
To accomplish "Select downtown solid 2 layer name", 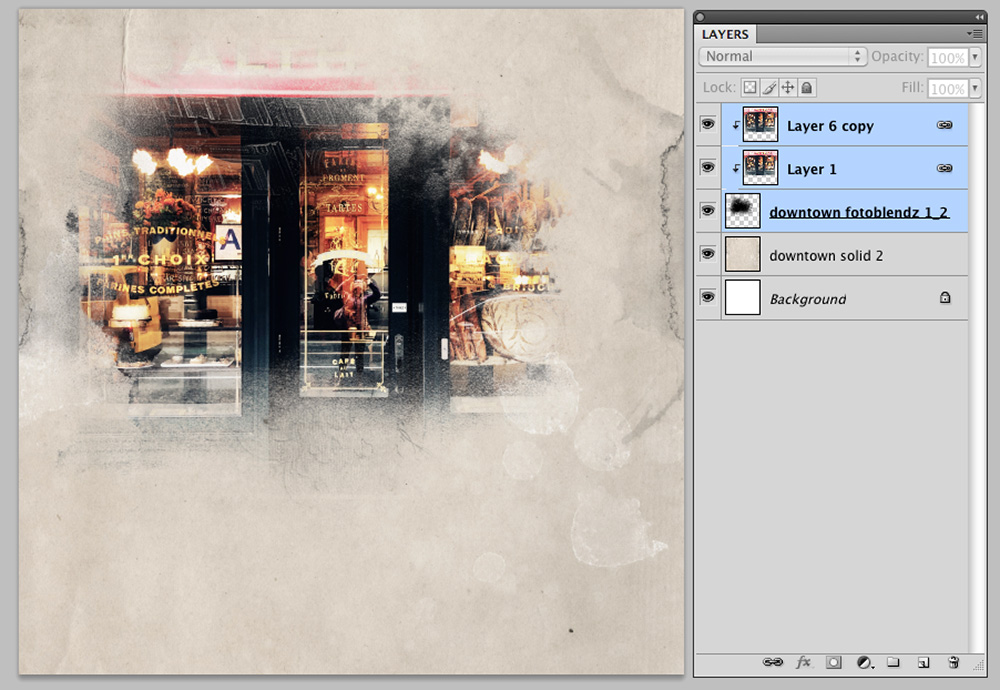I will [x=826, y=256].
